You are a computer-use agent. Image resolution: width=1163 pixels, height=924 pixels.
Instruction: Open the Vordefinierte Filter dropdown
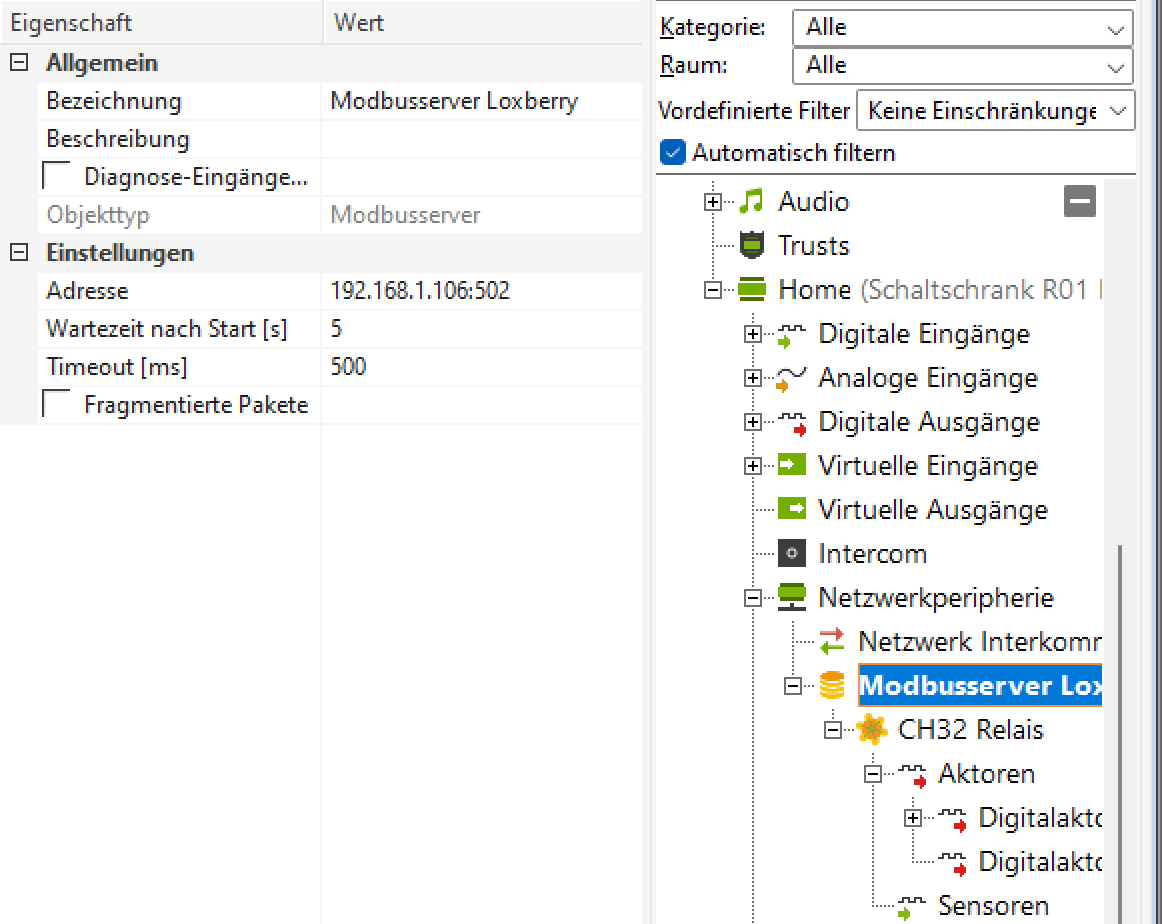click(x=996, y=111)
